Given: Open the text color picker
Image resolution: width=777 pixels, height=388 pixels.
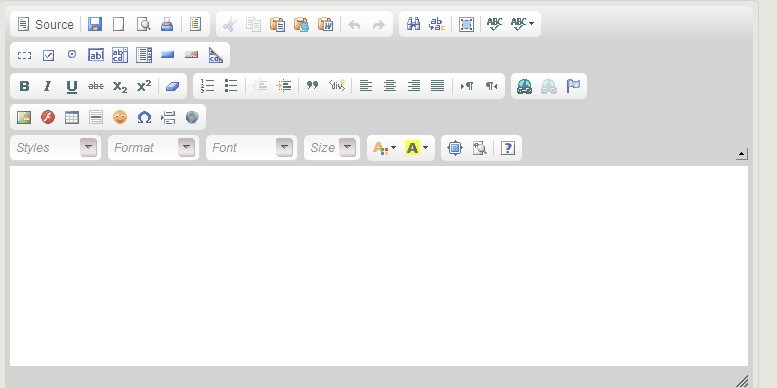Looking at the screenshot, I should 385,148.
